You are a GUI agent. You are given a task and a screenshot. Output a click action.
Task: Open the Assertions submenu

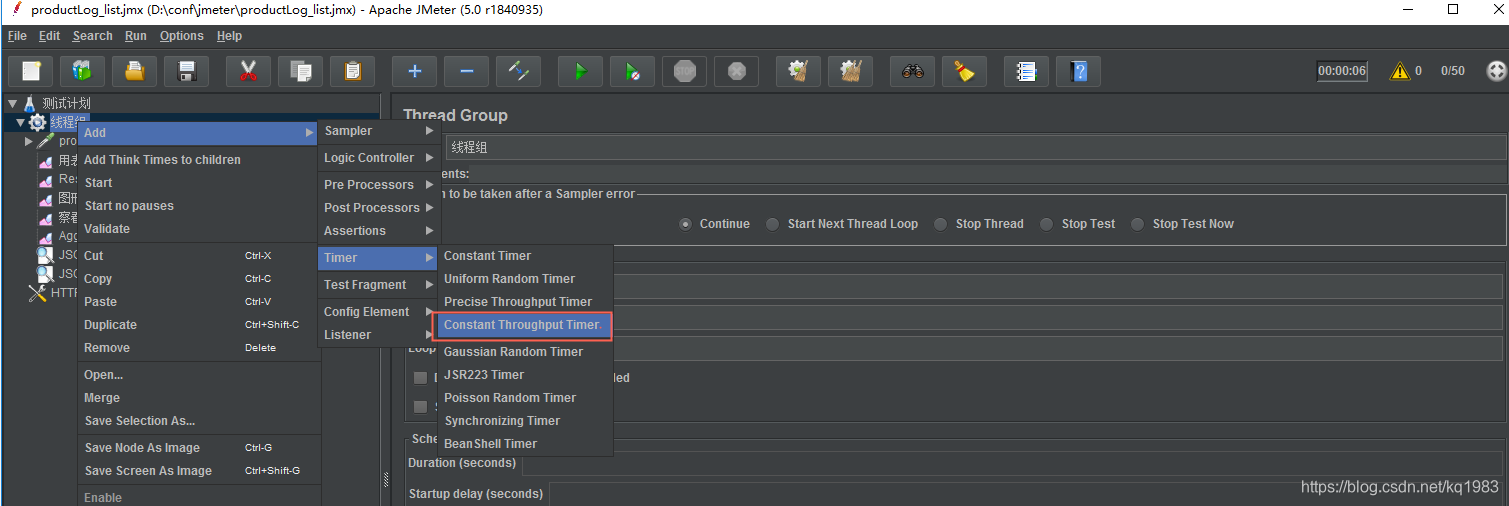pos(379,231)
